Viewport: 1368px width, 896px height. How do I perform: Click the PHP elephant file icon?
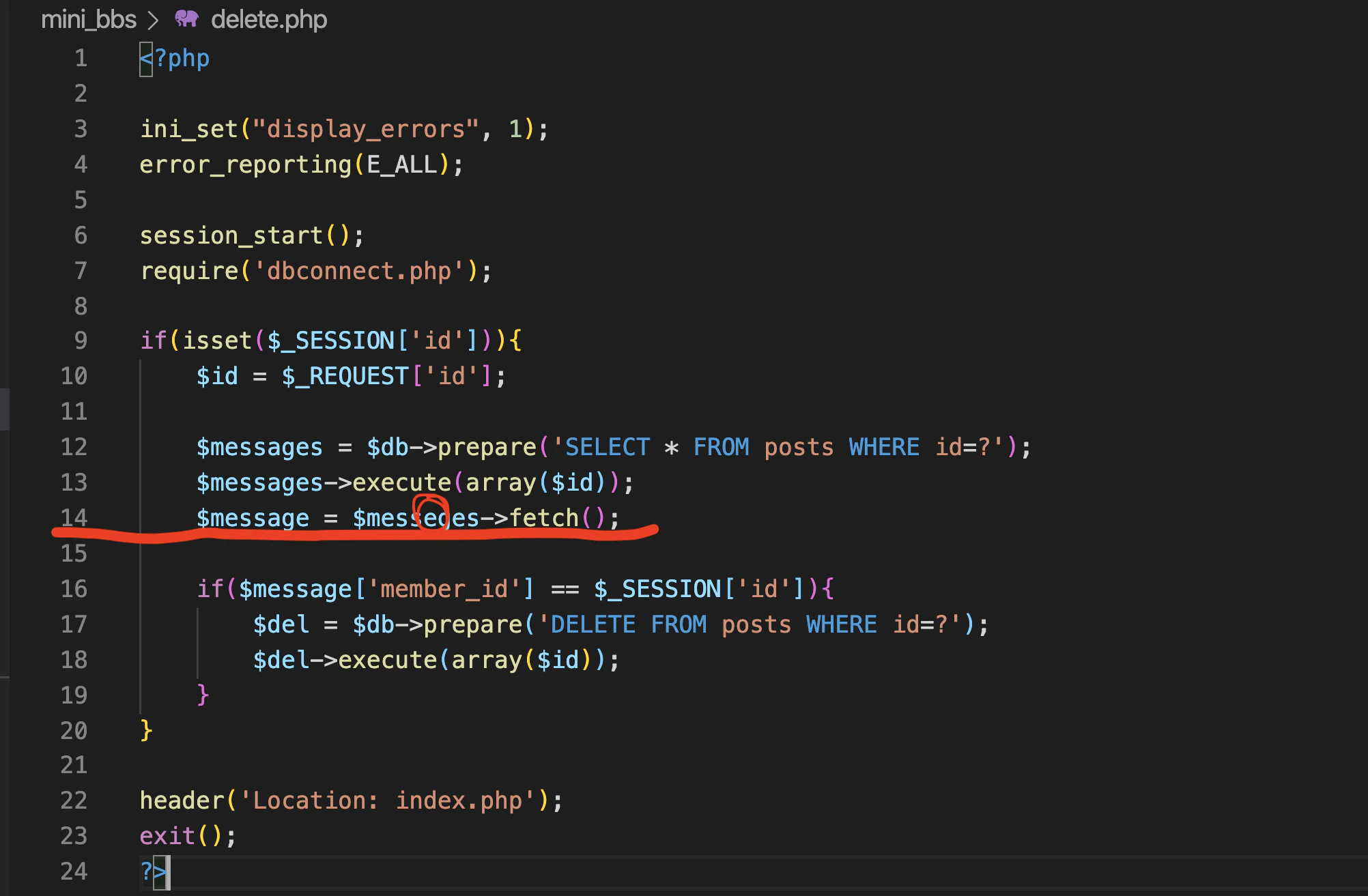click(x=186, y=19)
